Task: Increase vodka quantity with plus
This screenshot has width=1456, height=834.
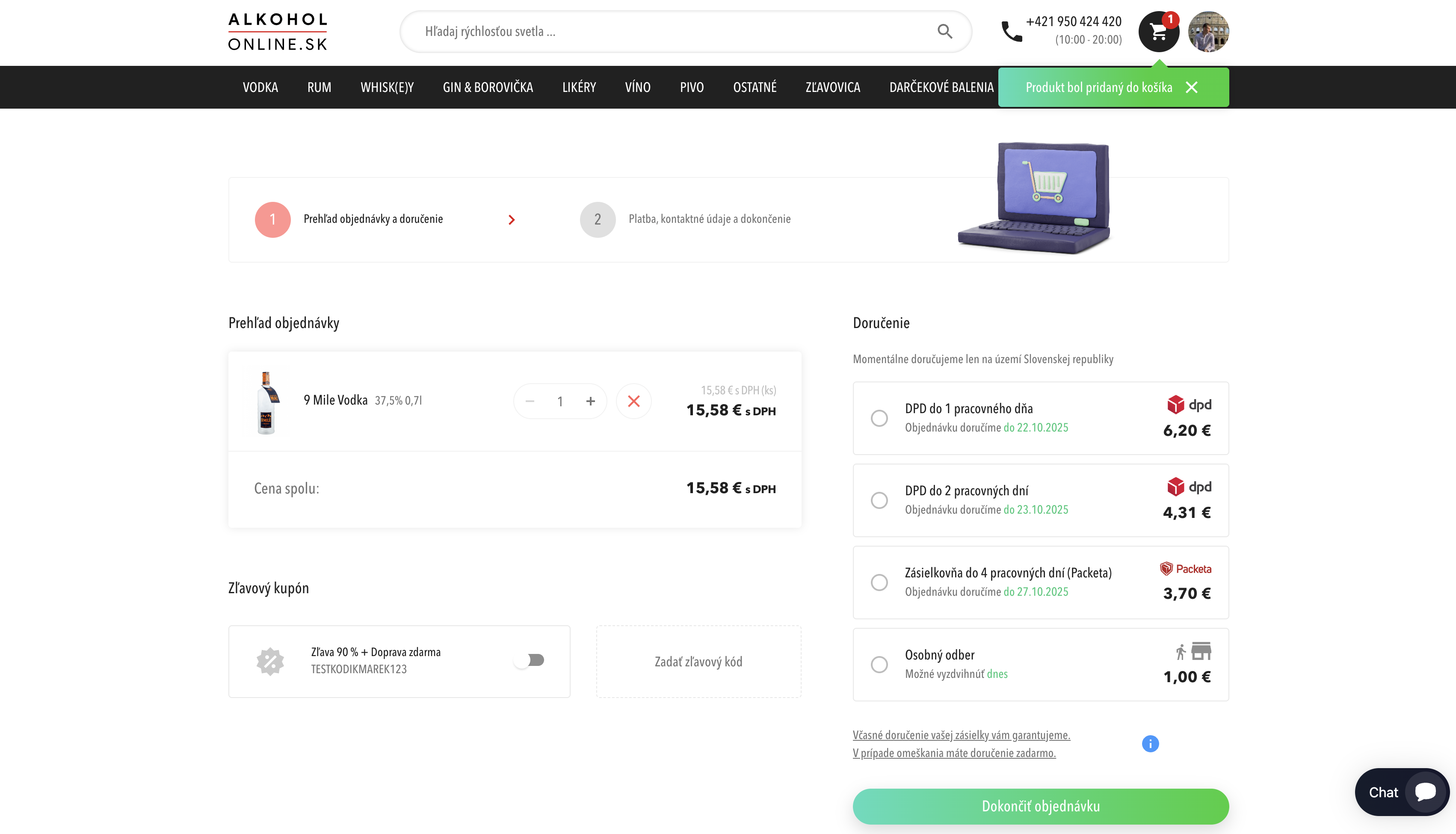Action: tap(591, 401)
